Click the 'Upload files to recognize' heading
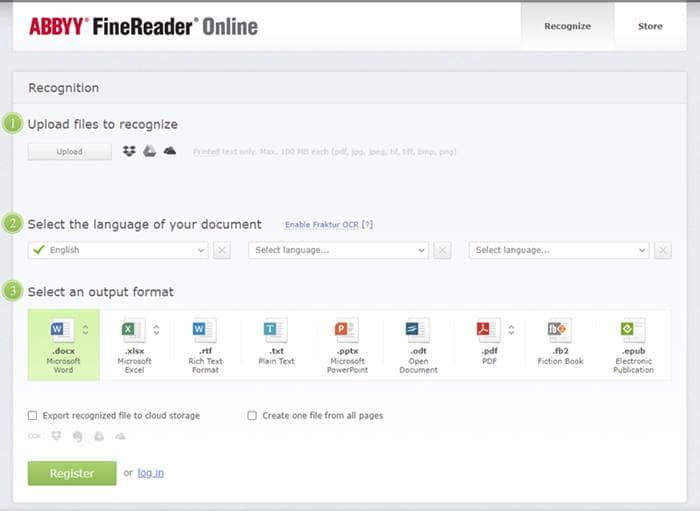 pyautogui.click(x=103, y=125)
